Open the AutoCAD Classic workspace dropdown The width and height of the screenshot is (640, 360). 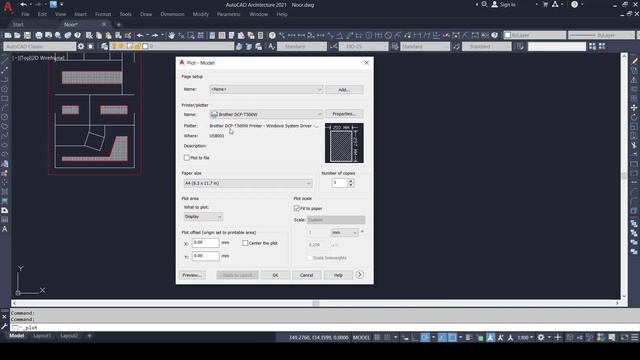click(40, 47)
